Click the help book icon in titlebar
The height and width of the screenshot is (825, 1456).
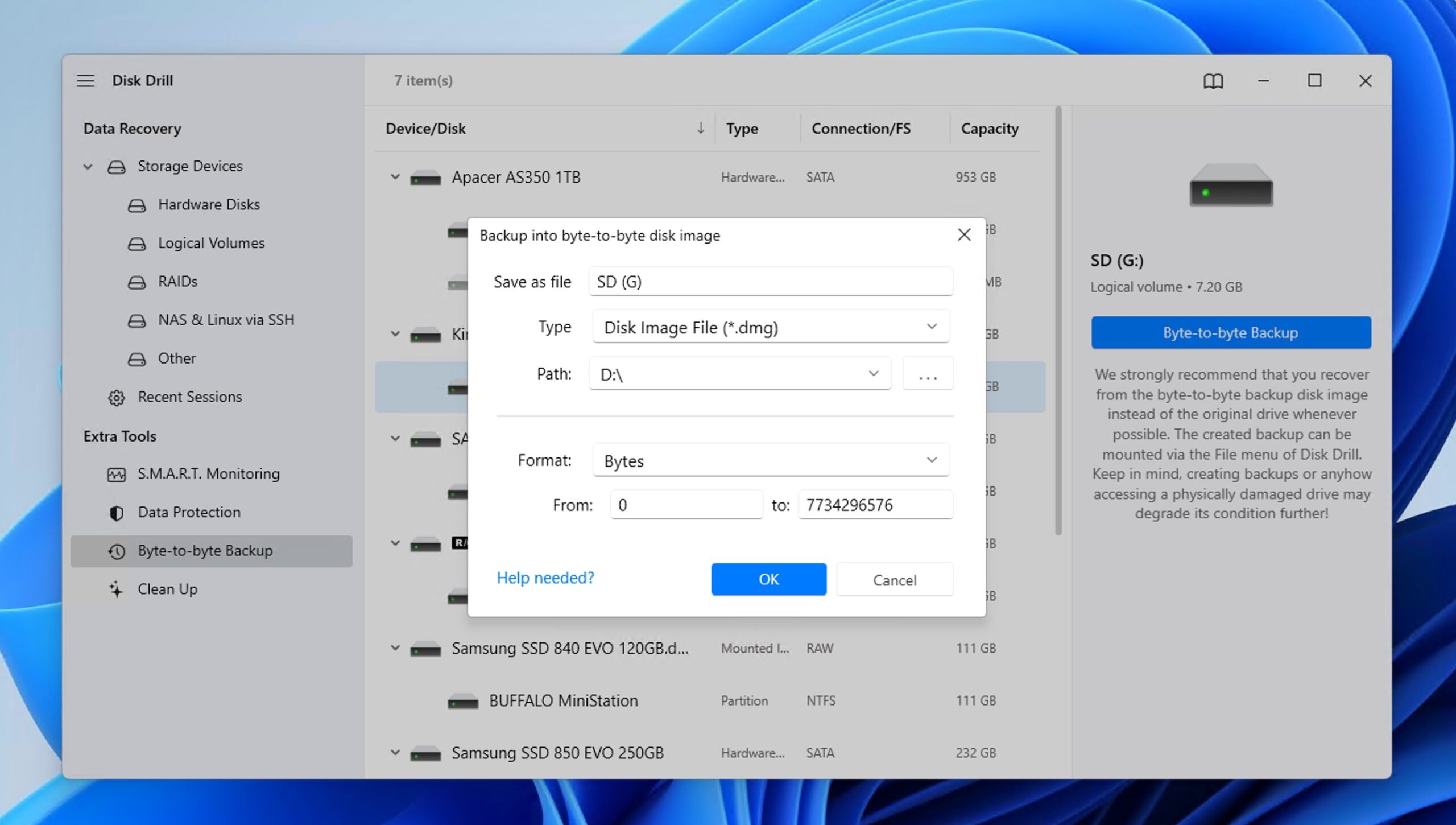[1213, 81]
